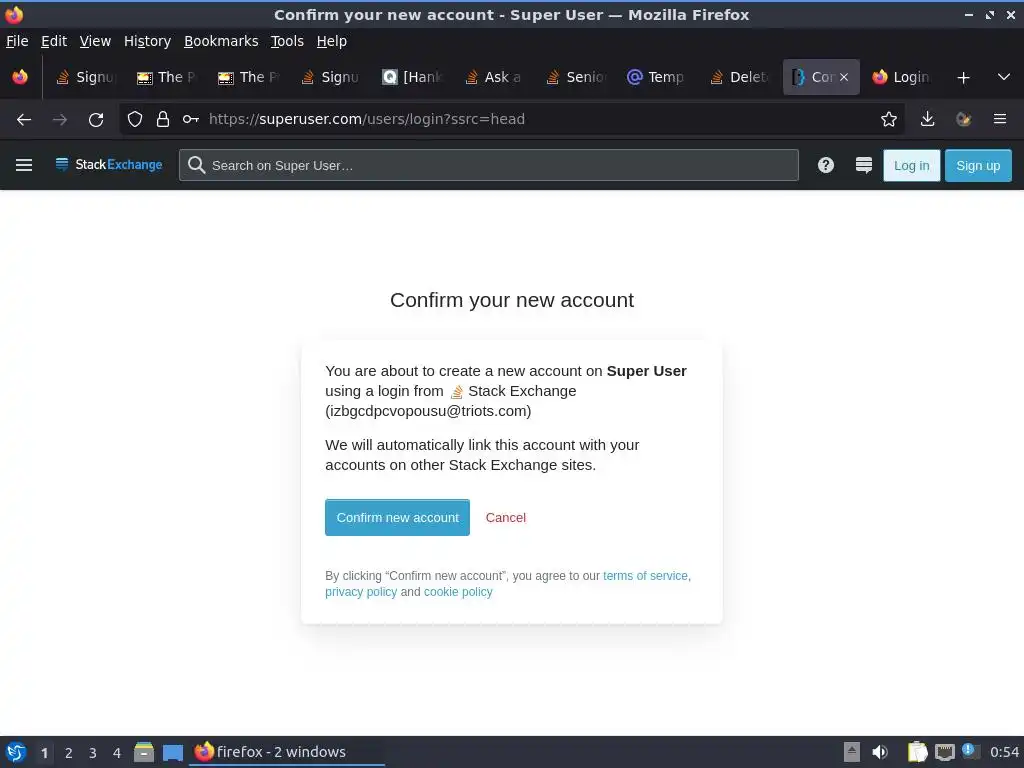The height and width of the screenshot is (768, 1024).
Task: Open the network tray icon
Action: click(x=944, y=752)
